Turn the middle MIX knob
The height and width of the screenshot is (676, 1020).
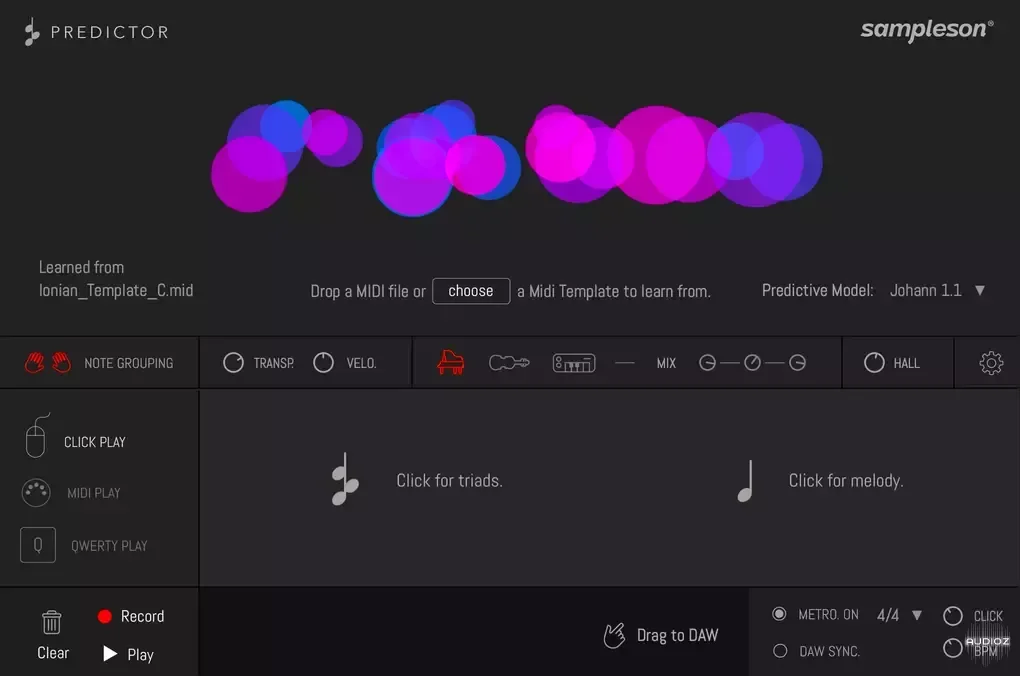tap(753, 362)
